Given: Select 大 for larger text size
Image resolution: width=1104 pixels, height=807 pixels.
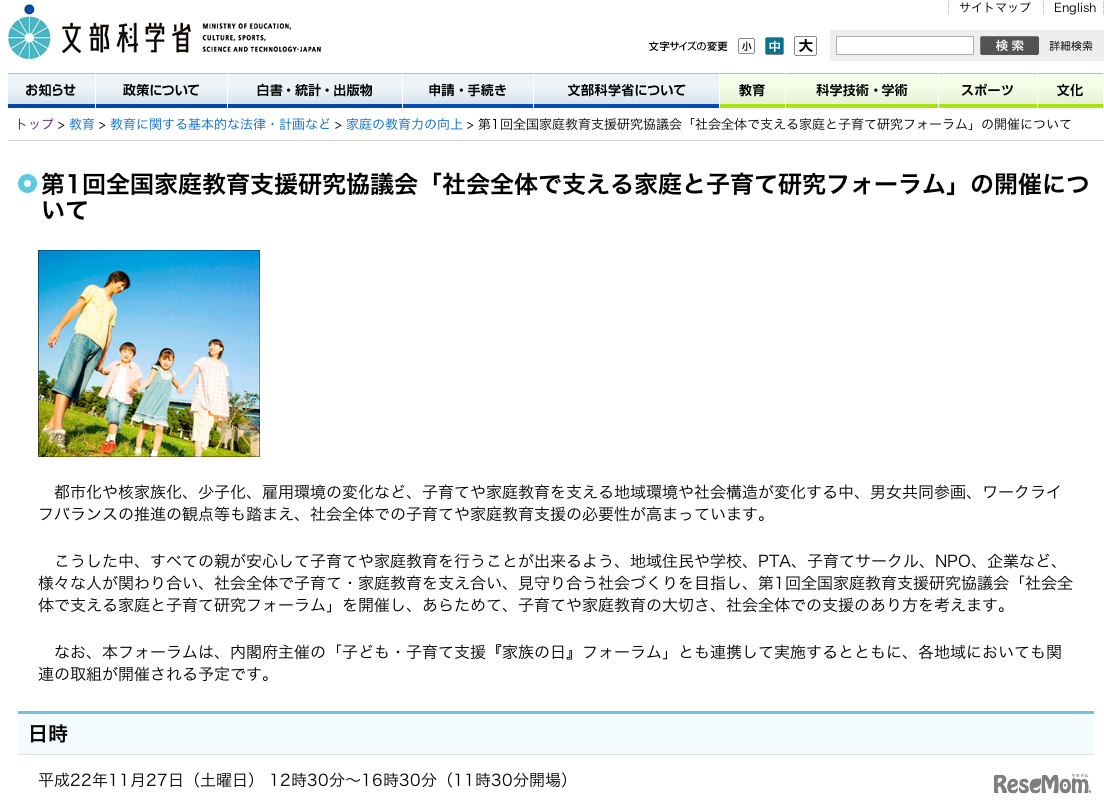Looking at the screenshot, I should point(804,46).
